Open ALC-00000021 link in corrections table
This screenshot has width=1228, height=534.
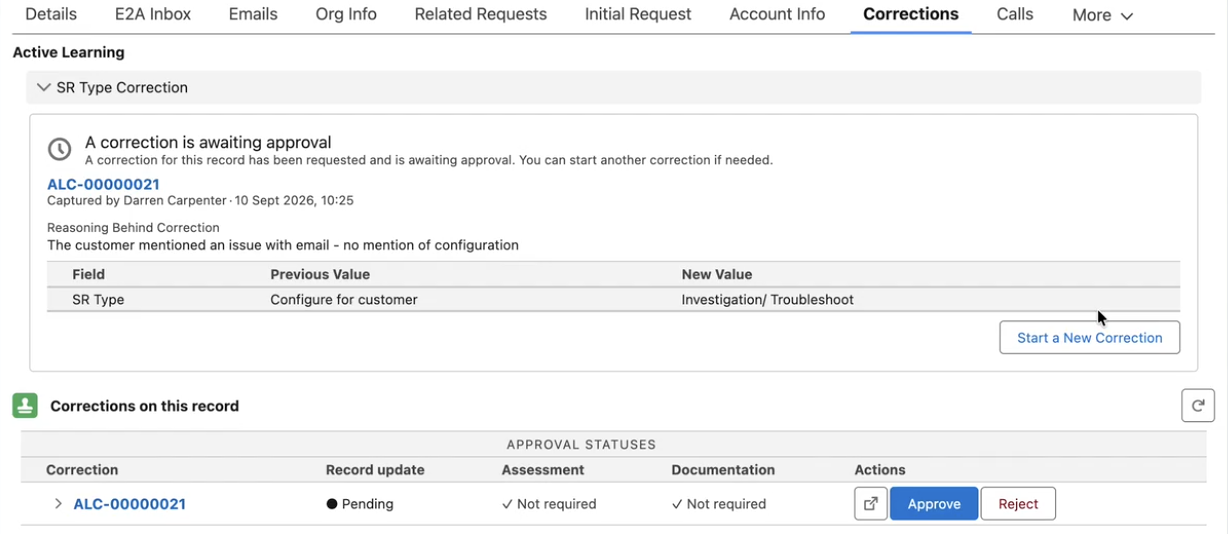[130, 504]
